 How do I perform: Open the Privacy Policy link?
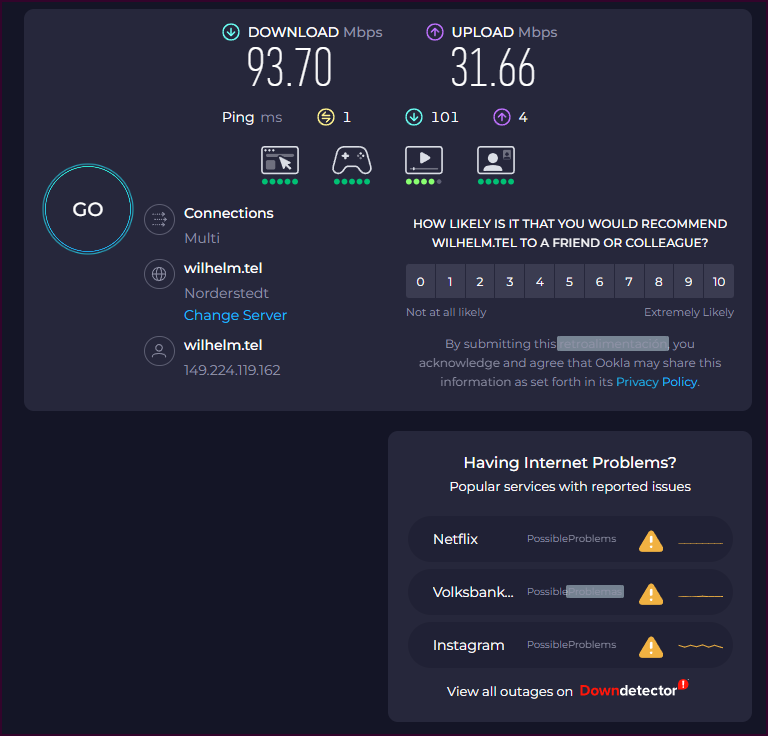[656, 382]
